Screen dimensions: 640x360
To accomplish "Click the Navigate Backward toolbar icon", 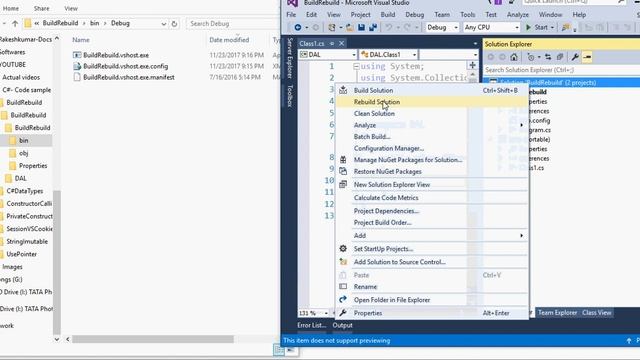I will point(298,27).
